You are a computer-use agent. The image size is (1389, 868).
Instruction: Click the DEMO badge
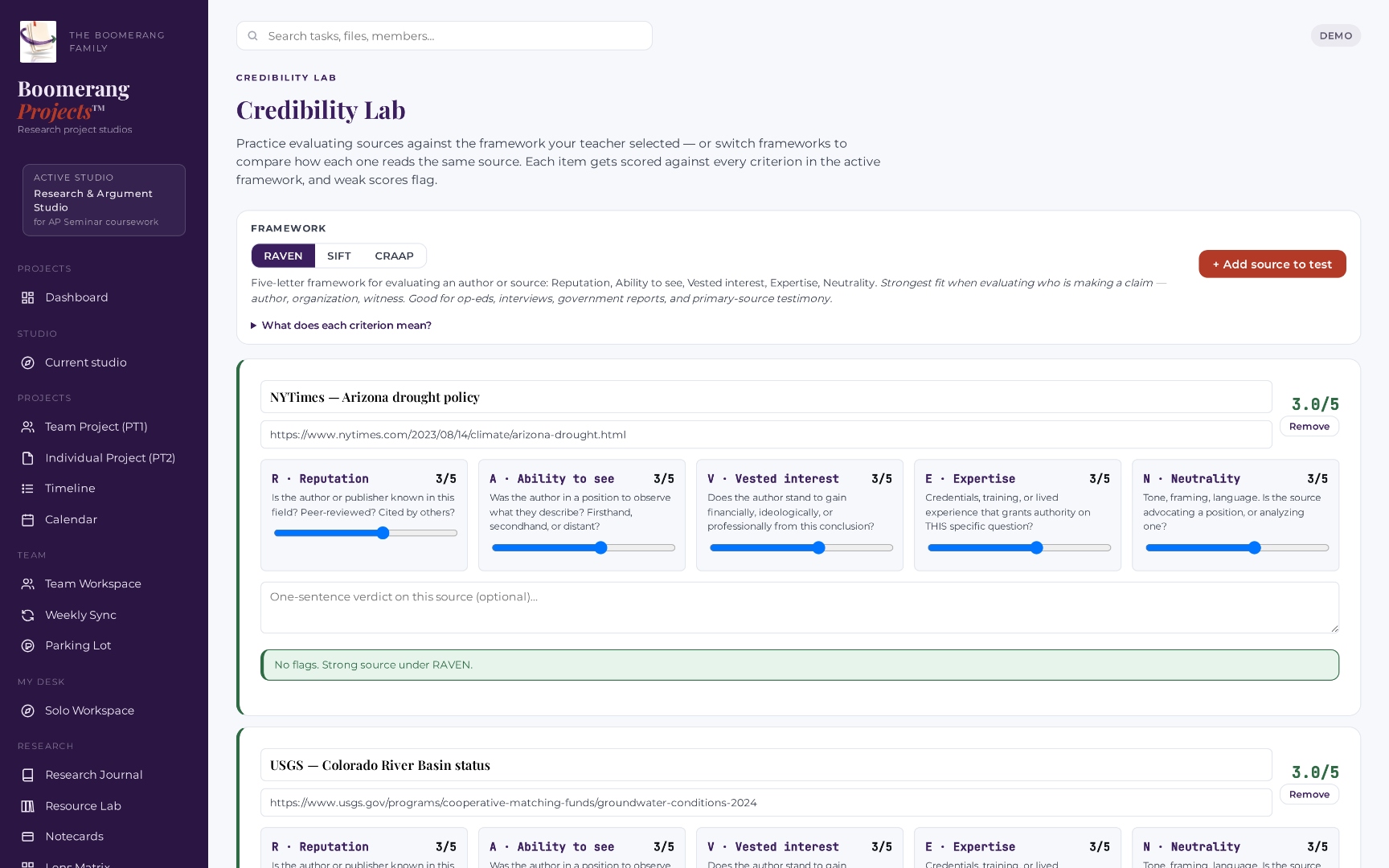[x=1335, y=35]
